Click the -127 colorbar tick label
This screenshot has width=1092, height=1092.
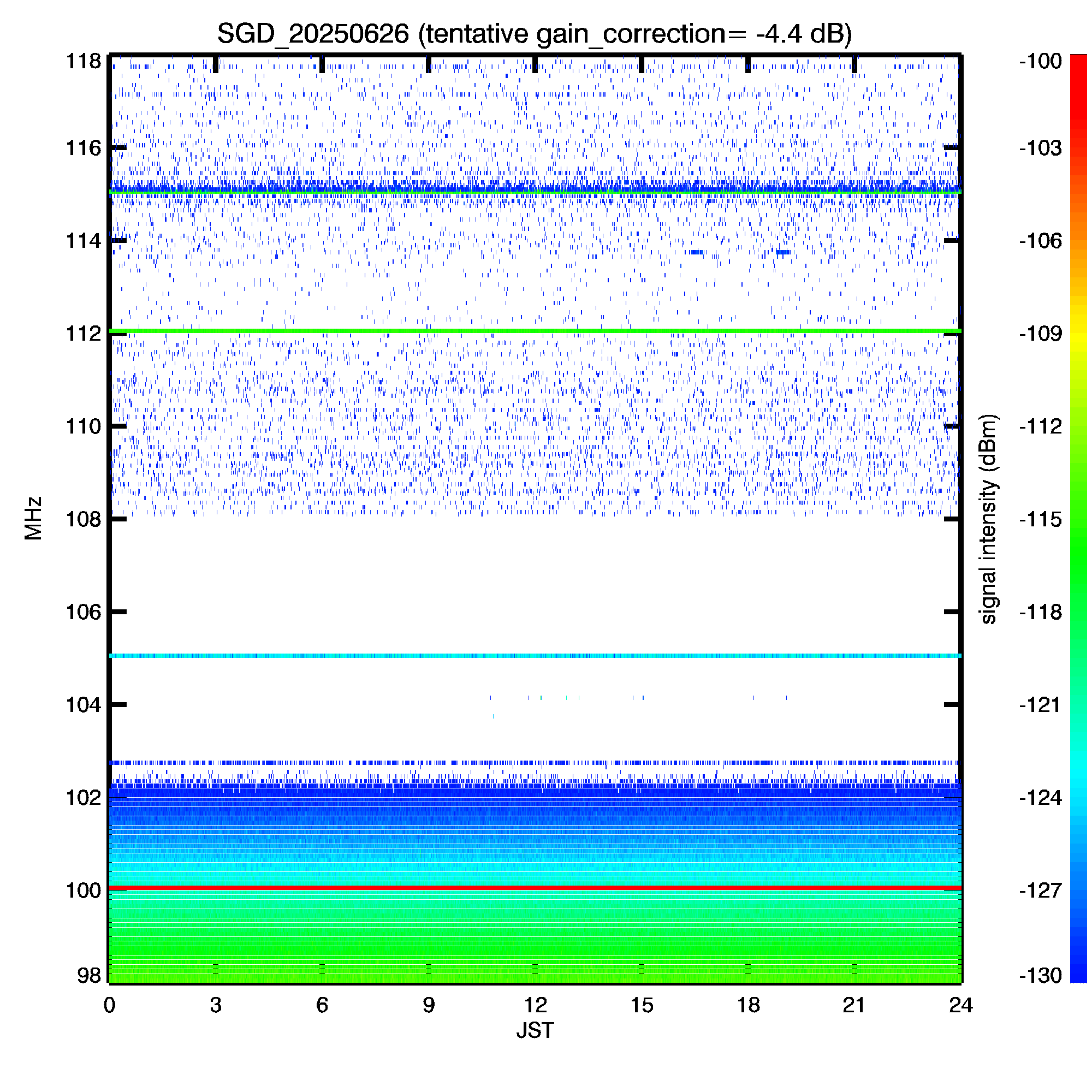click(1041, 890)
